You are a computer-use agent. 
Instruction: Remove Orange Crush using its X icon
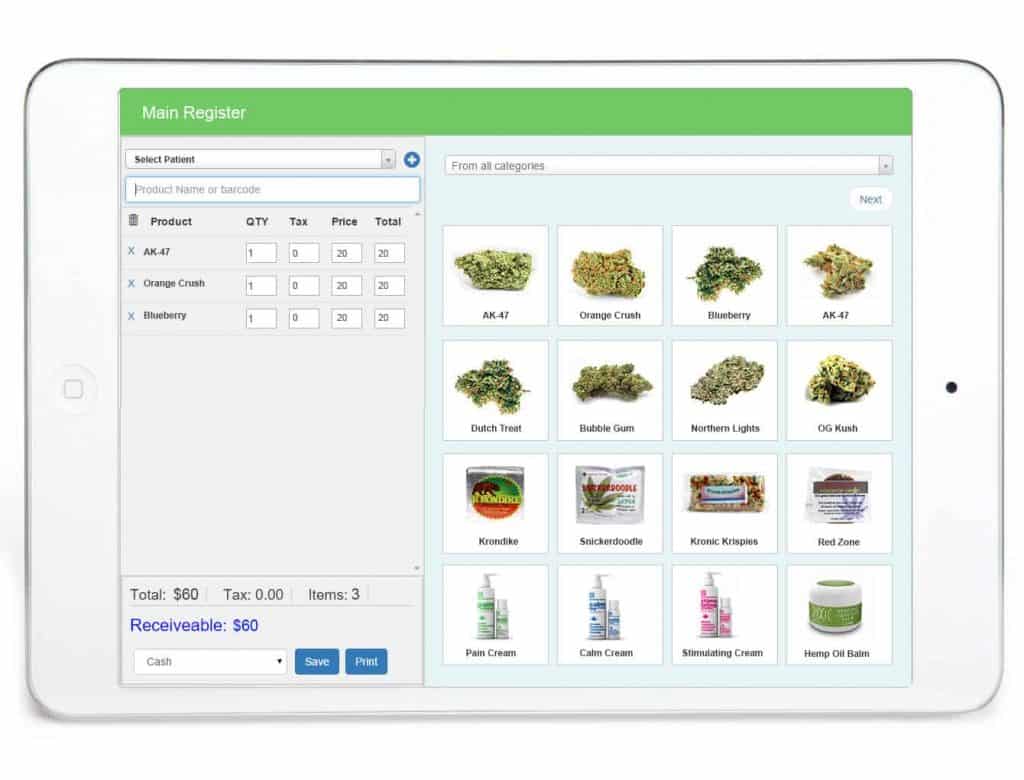pyautogui.click(x=131, y=284)
